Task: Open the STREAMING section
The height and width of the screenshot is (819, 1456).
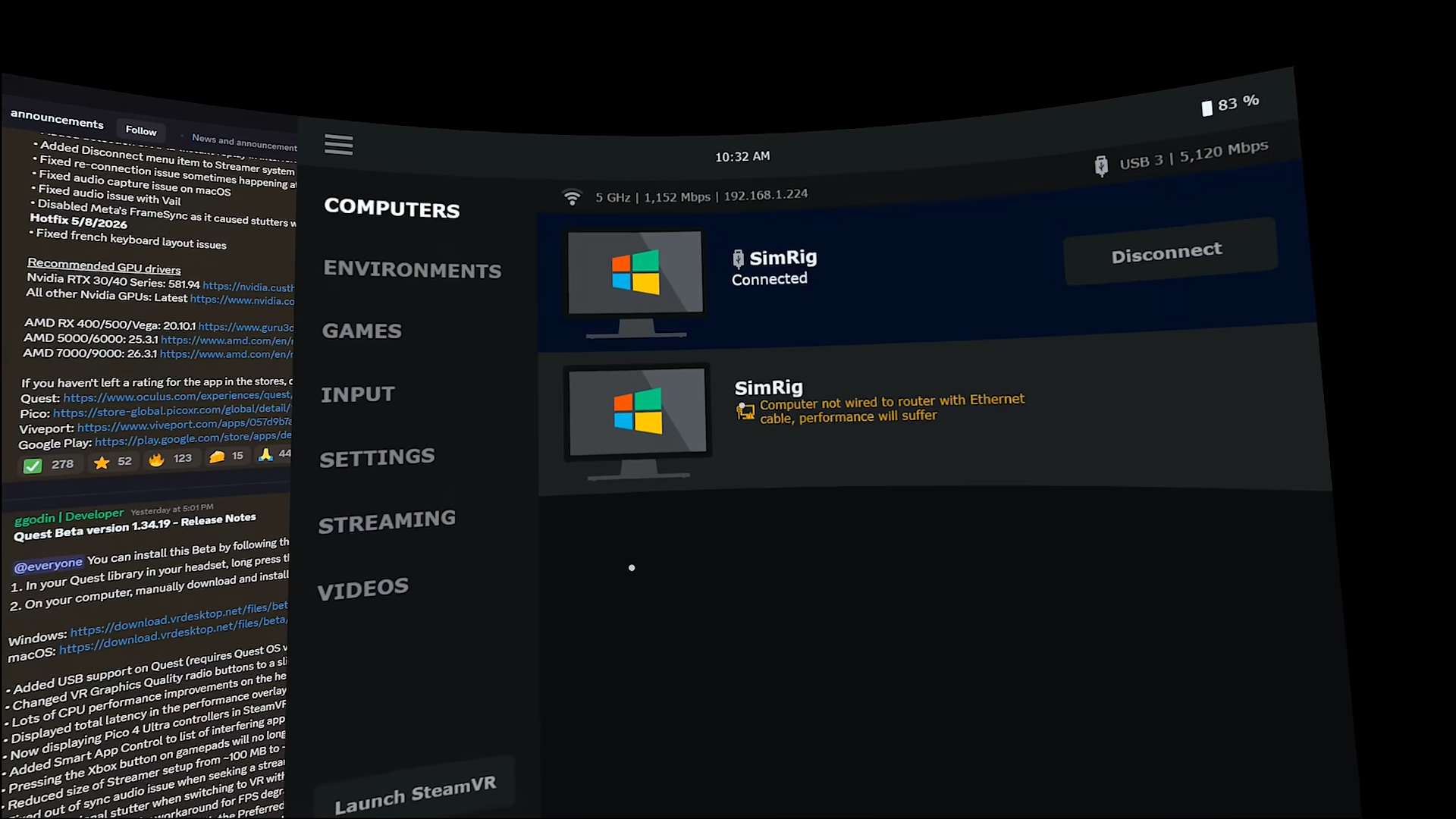Action: tap(387, 522)
